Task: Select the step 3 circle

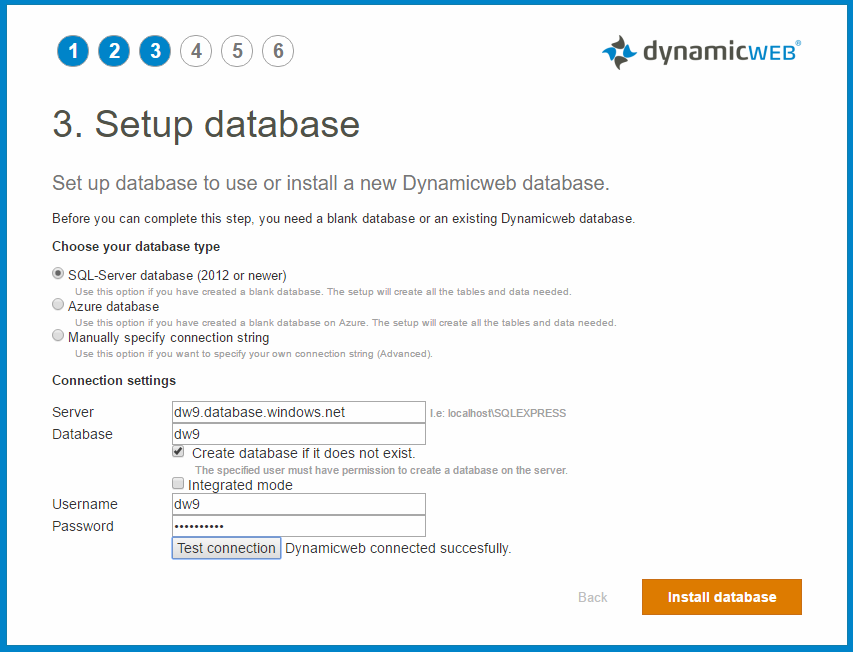Action: [155, 51]
